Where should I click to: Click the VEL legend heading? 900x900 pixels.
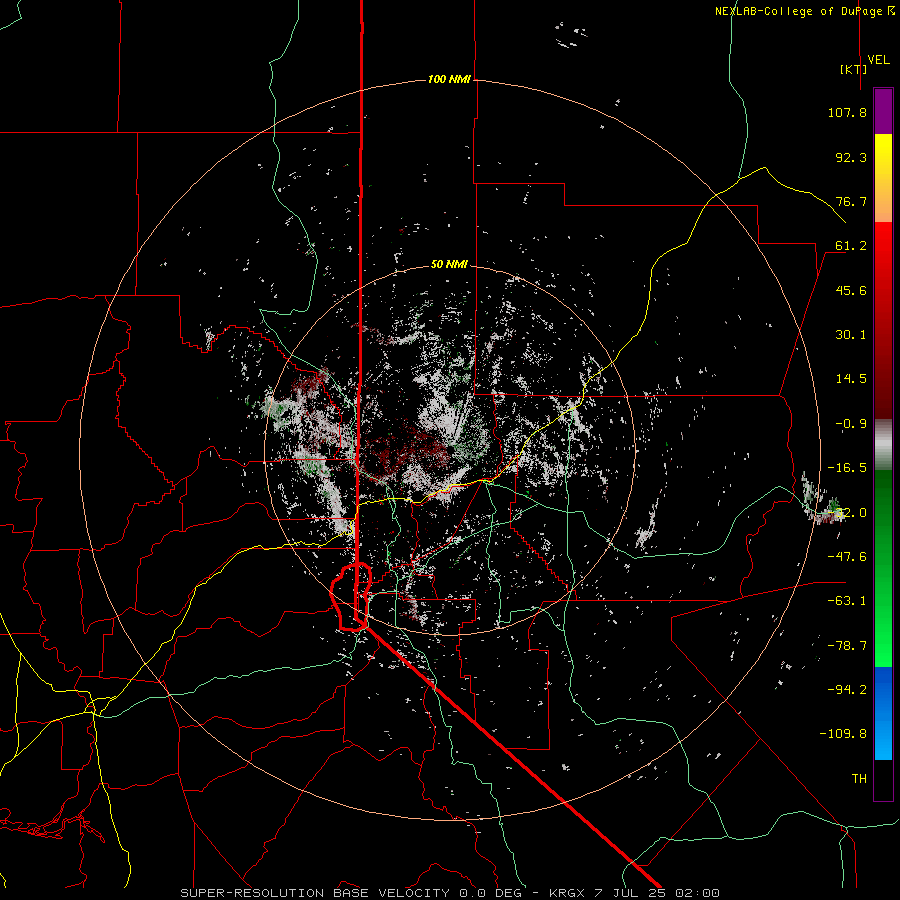878,60
